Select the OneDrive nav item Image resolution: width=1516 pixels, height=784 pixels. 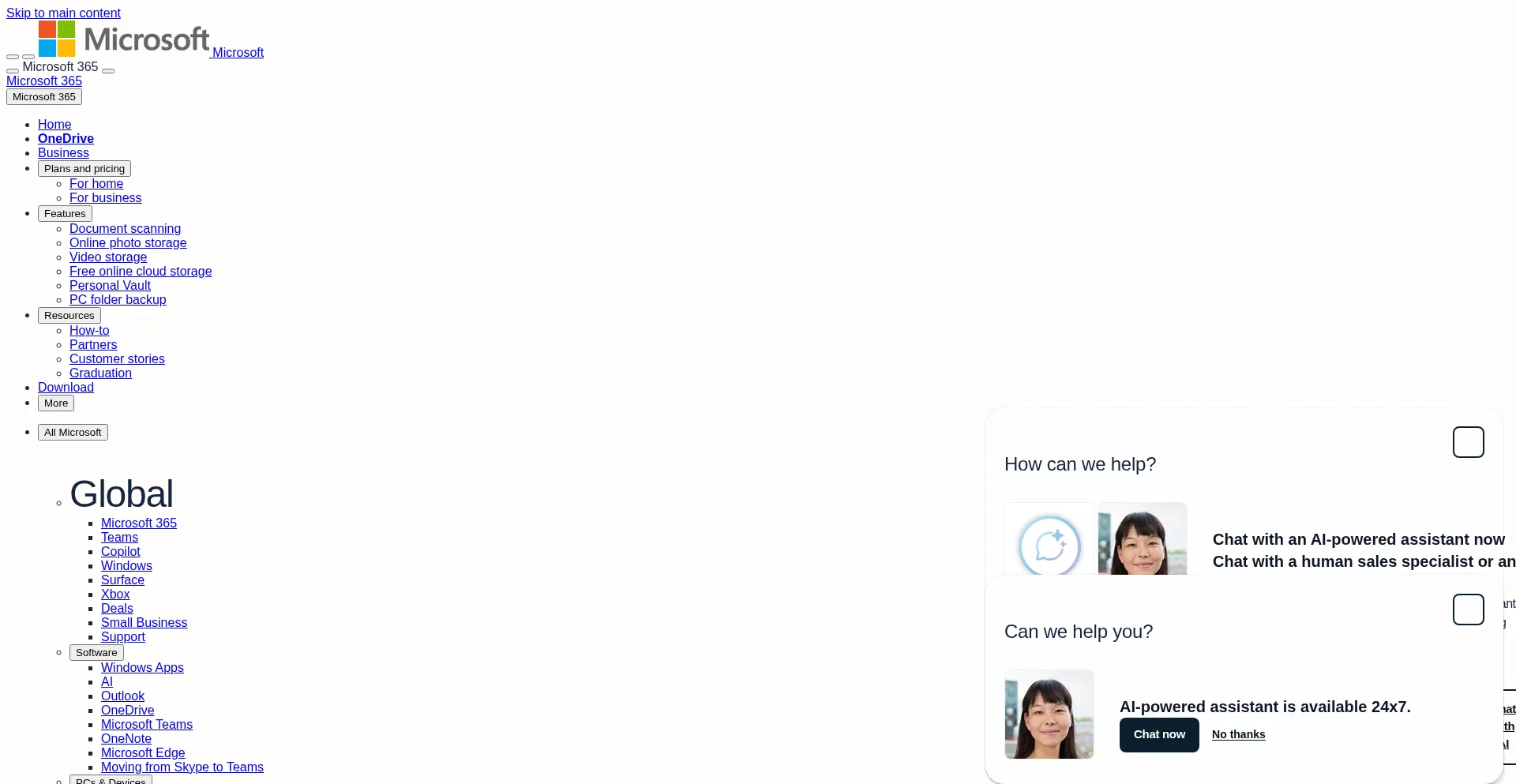click(x=66, y=139)
